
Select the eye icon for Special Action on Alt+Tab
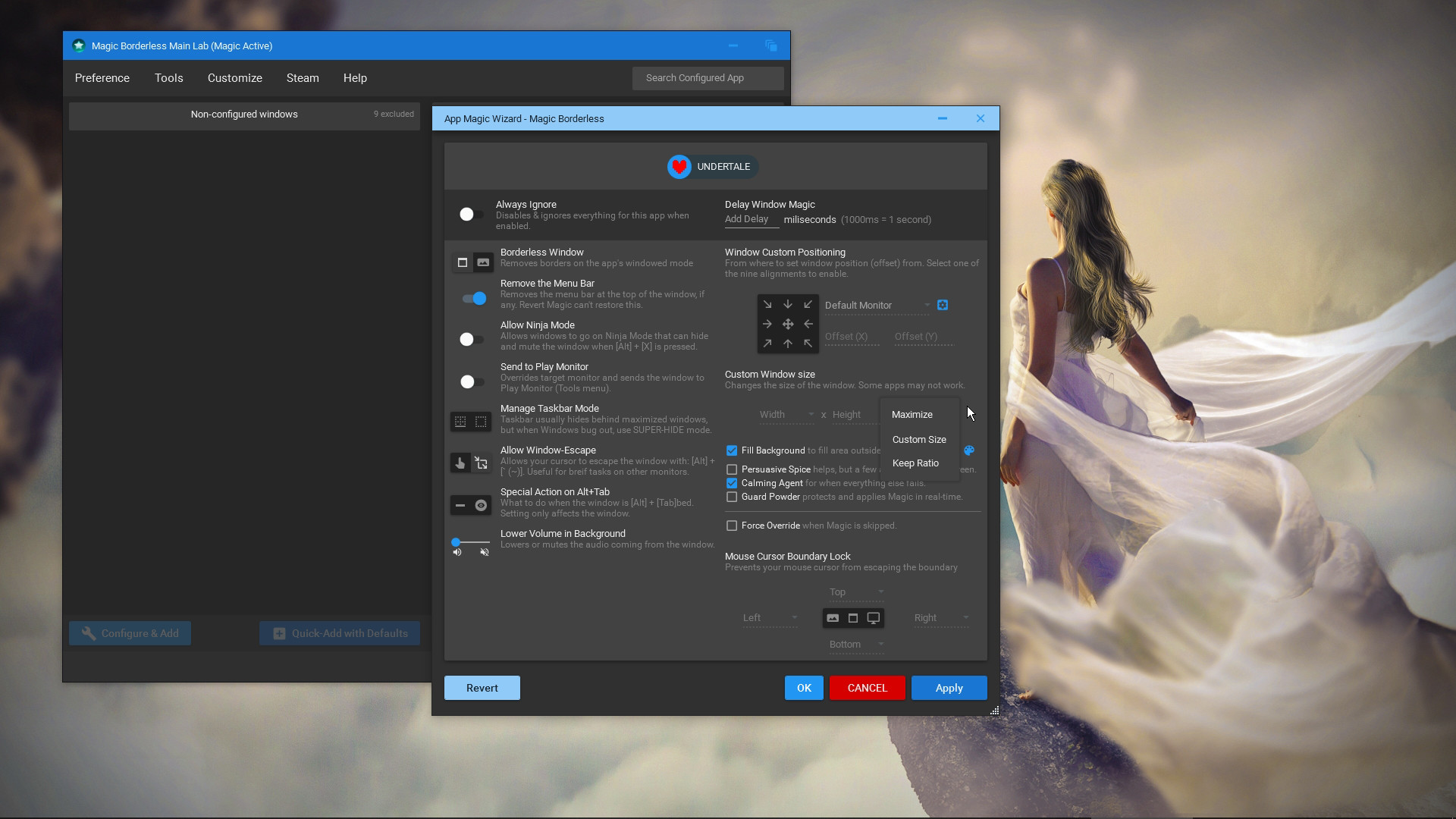coord(482,505)
